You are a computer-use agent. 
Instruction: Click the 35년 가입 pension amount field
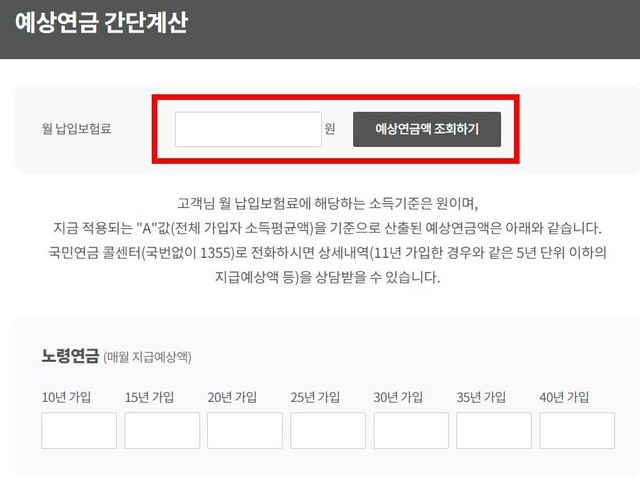pyautogui.click(x=494, y=431)
